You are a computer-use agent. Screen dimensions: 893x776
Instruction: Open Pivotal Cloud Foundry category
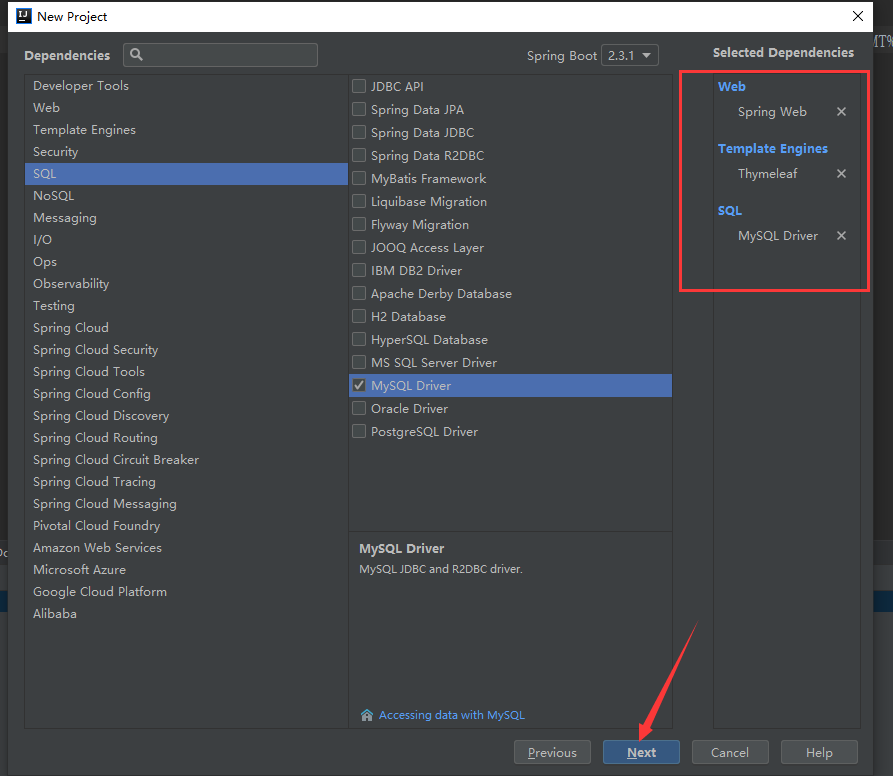[x=186, y=526]
